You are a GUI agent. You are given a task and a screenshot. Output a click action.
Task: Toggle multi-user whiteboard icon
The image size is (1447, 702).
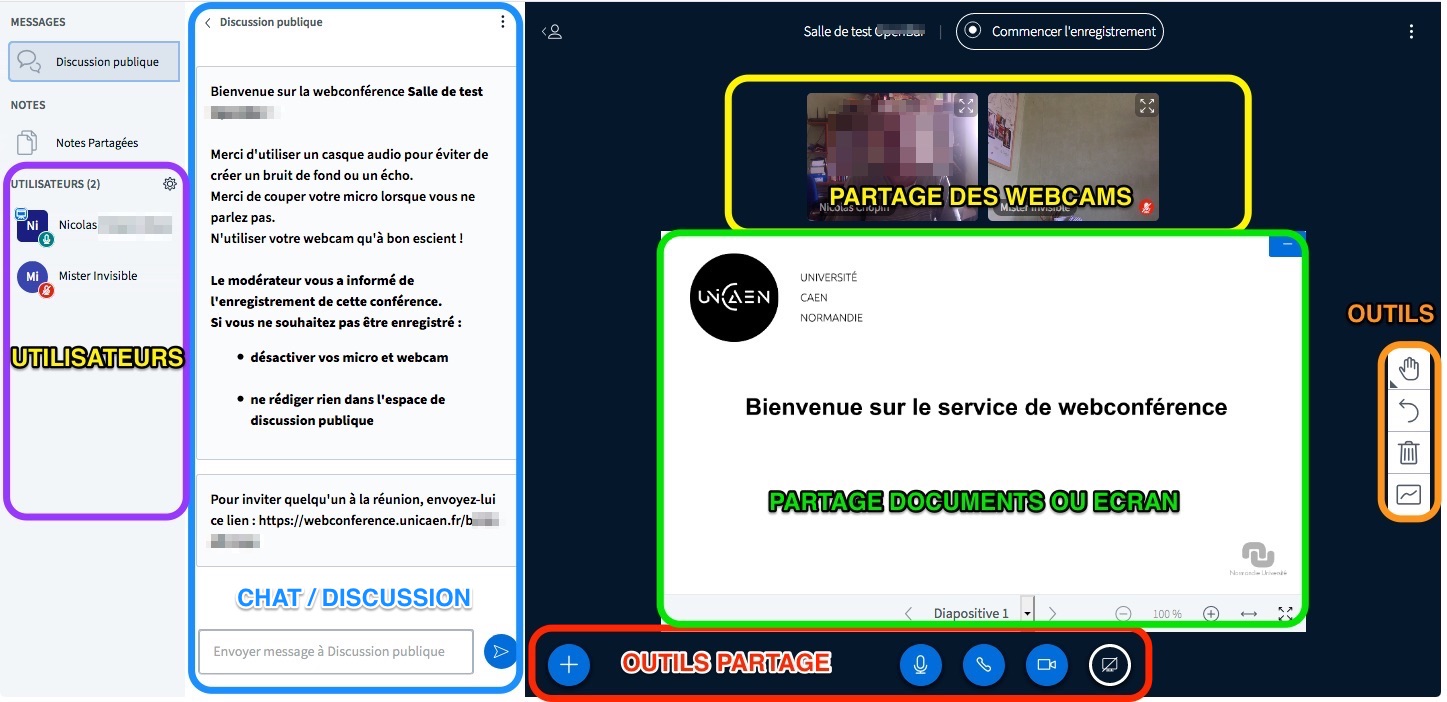click(x=1408, y=495)
